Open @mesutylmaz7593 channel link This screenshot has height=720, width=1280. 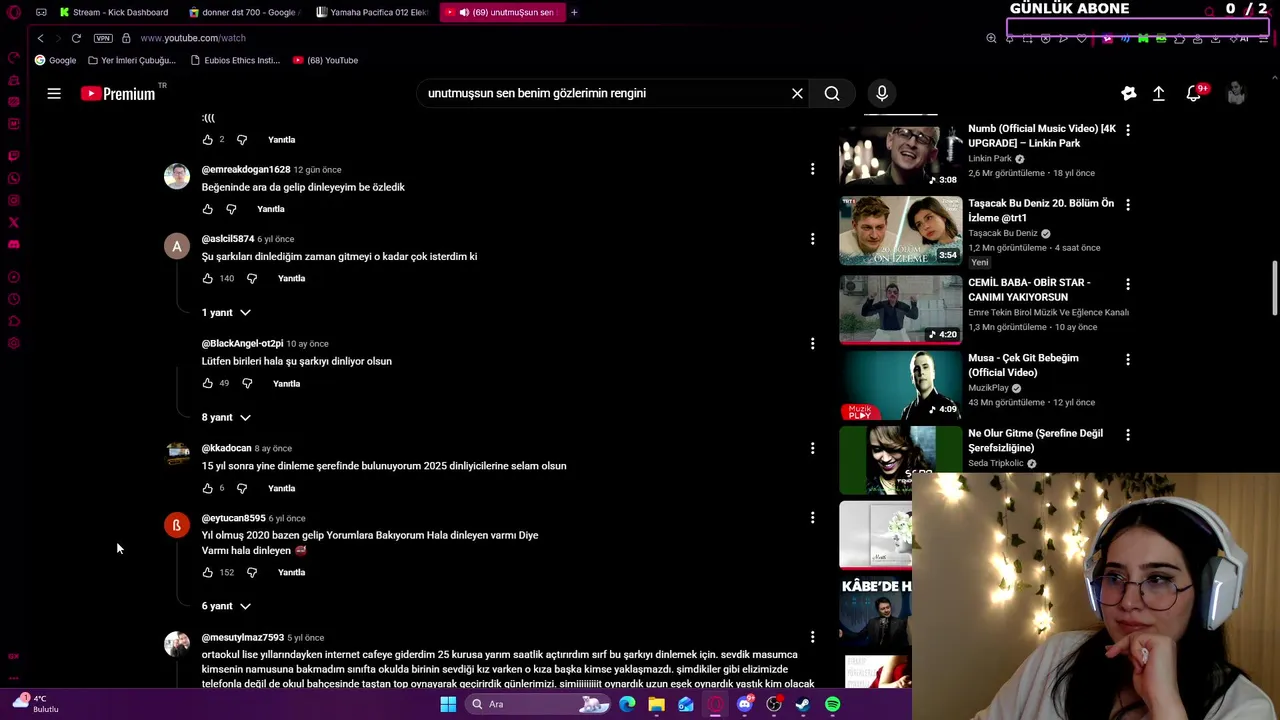243,637
